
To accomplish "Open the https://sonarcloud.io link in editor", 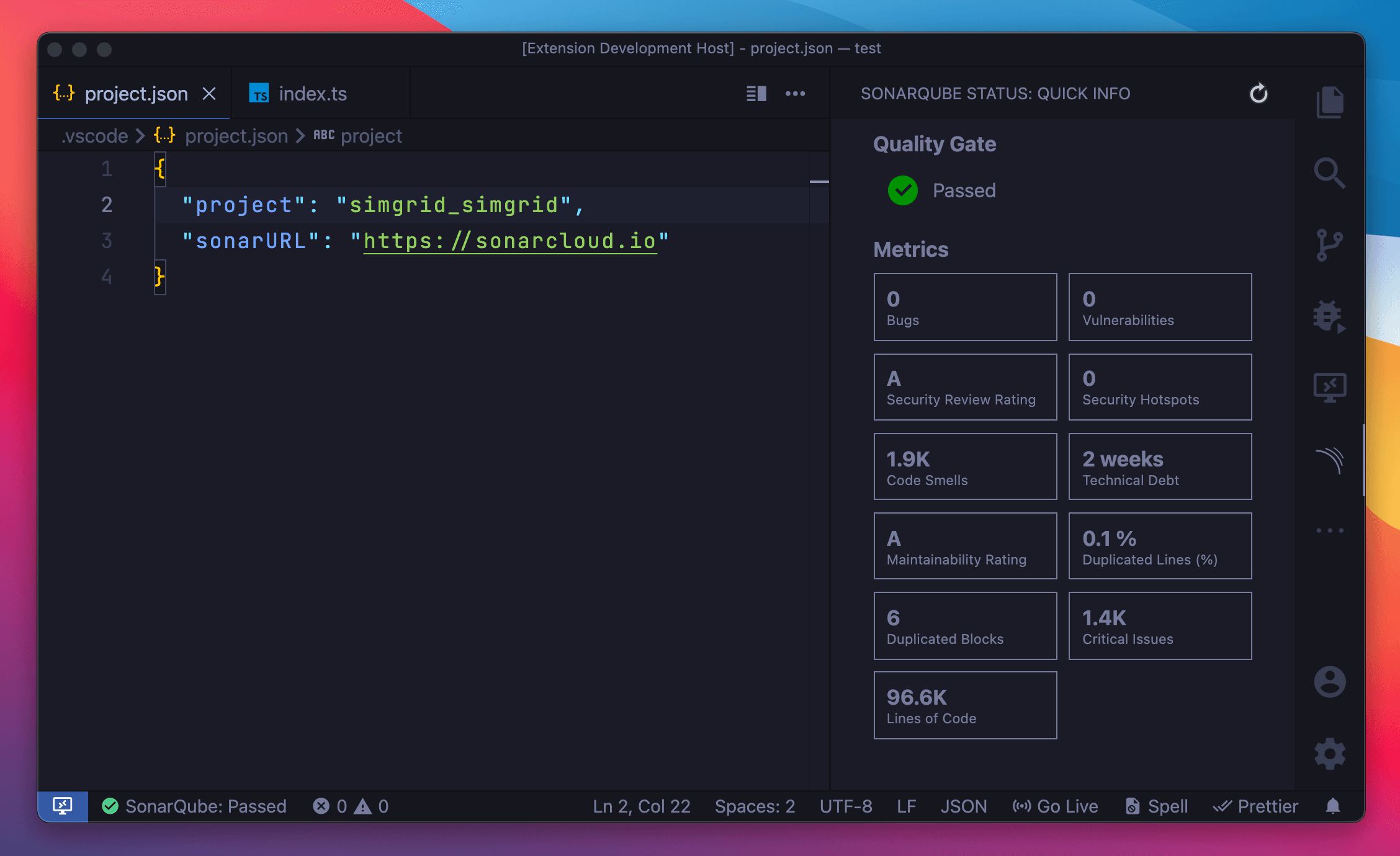I will [x=509, y=241].
